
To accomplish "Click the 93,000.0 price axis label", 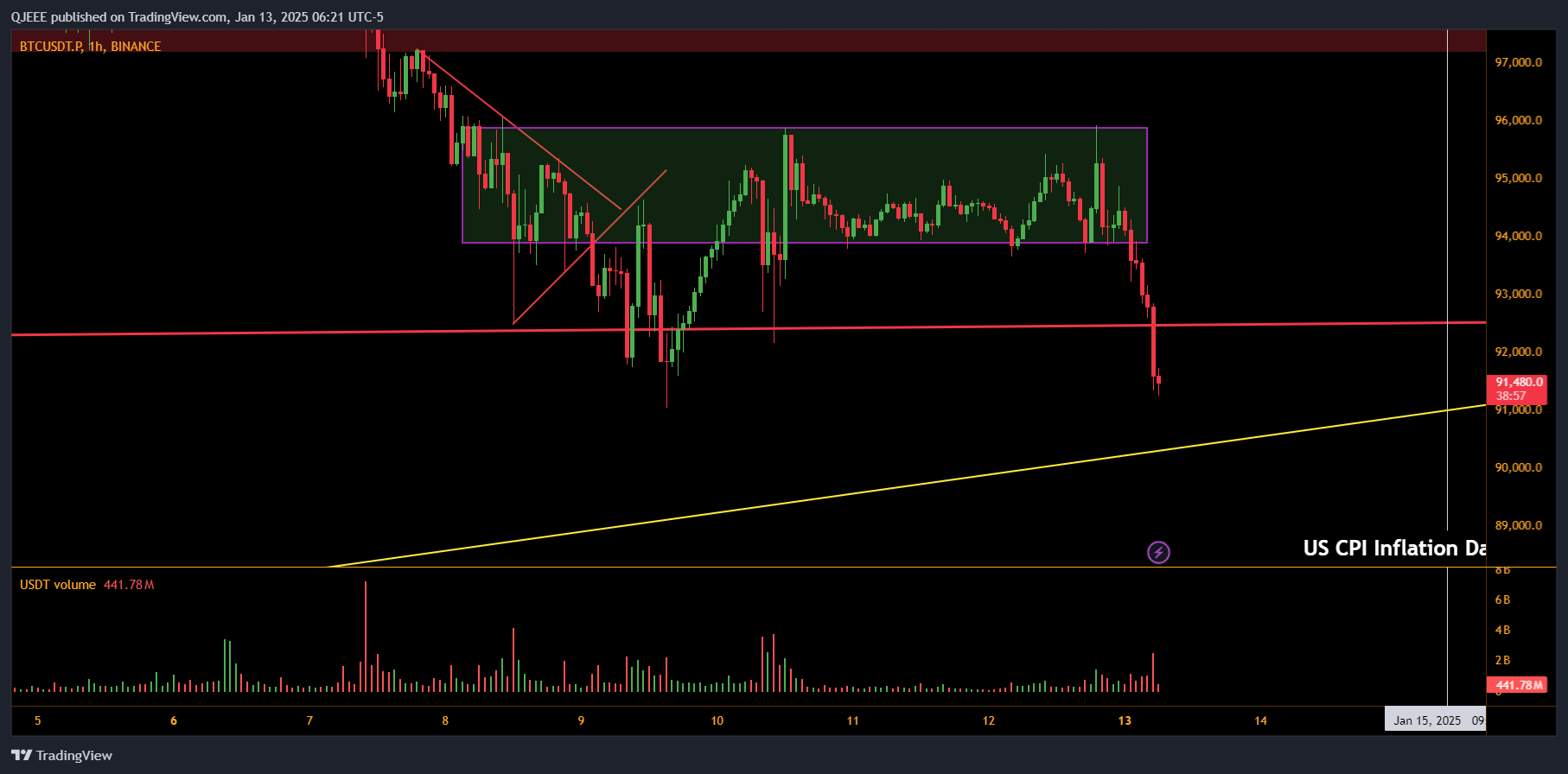I will tap(1519, 294).
